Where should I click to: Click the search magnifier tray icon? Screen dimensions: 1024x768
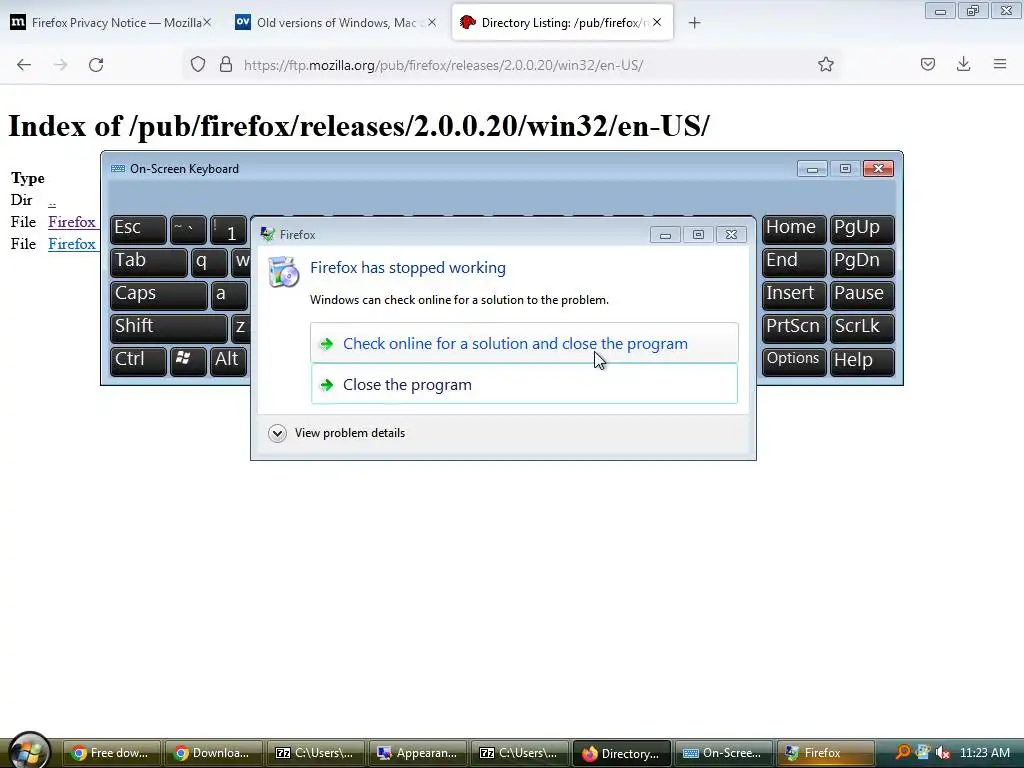point(903,752)
